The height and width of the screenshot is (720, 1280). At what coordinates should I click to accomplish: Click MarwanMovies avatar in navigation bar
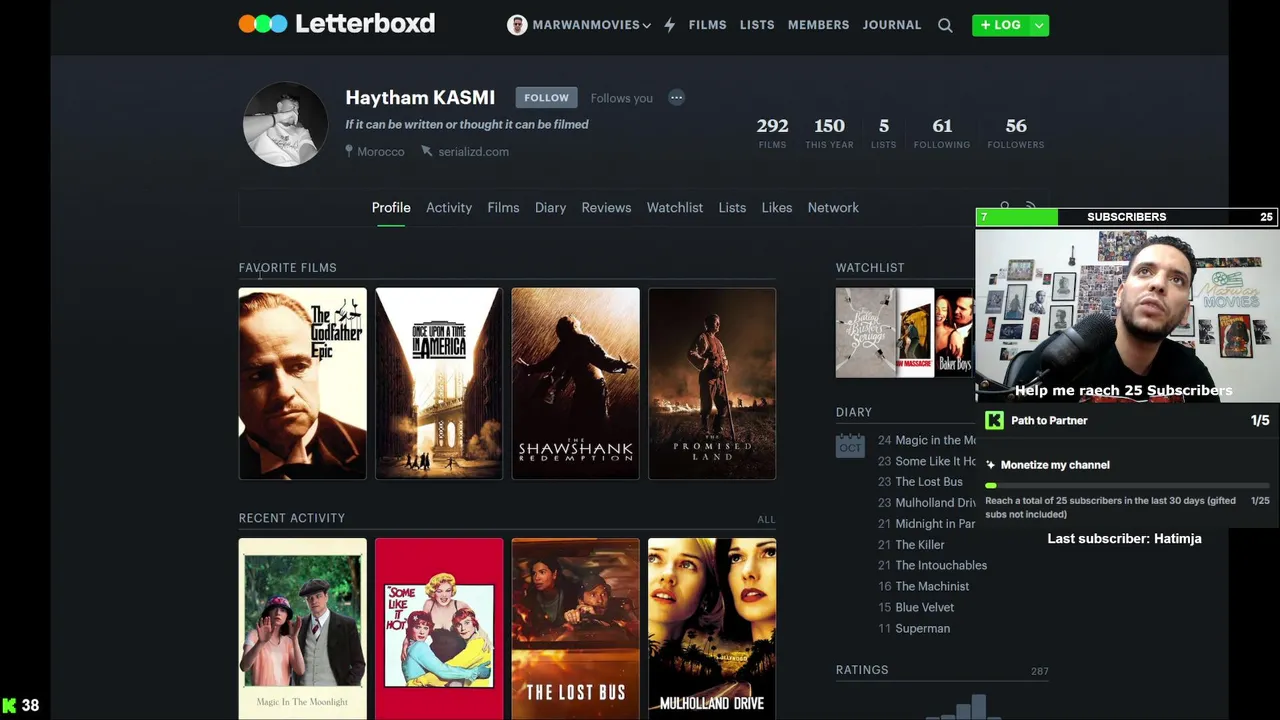point(517,25)
